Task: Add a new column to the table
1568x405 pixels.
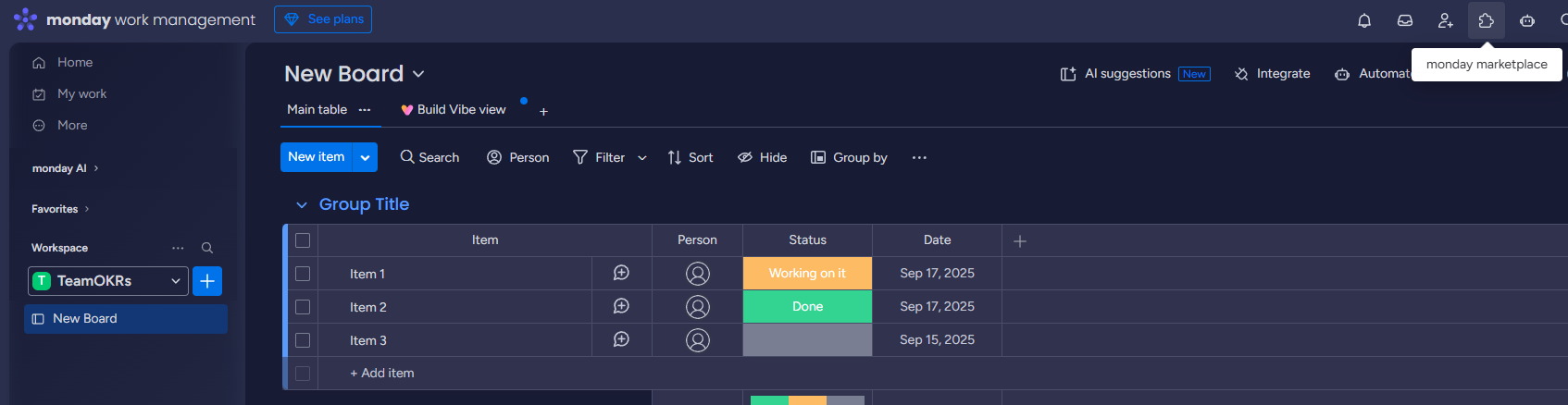Action: [1020, 241]
